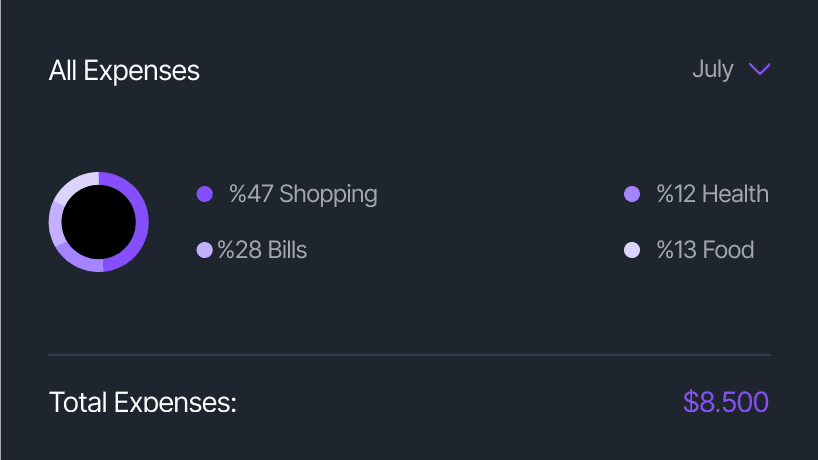This screenshot has height=460, width=818.
Task: Open the July month dropdown
Action: [713, 70]
